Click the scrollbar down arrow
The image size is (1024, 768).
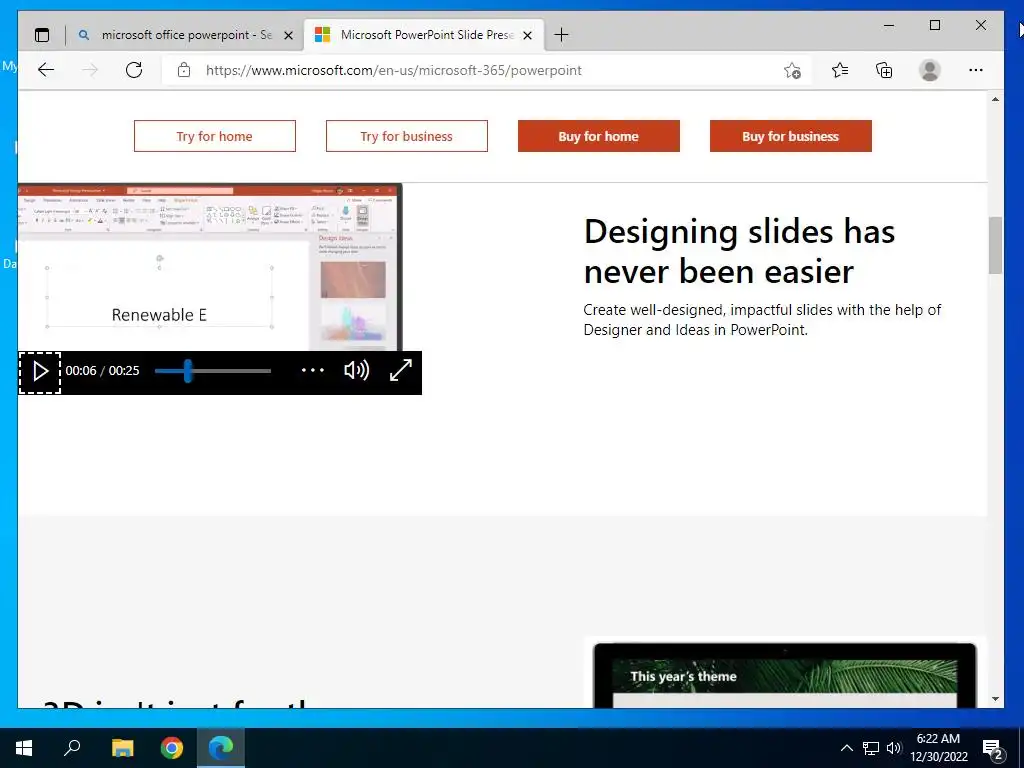click(995, 699)
